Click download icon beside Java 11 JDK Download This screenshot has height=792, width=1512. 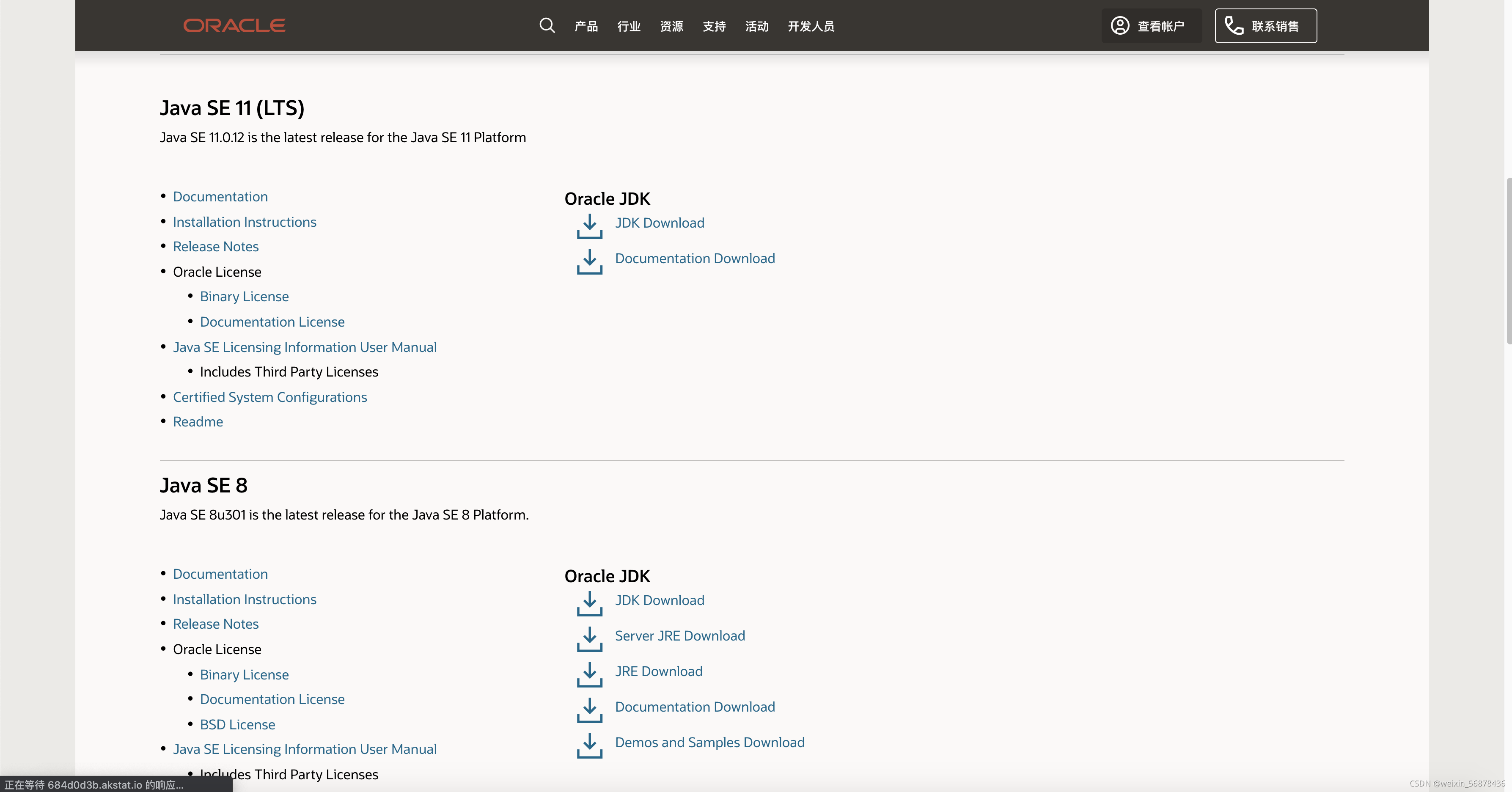pyautogui.click(x=589, y=226)
